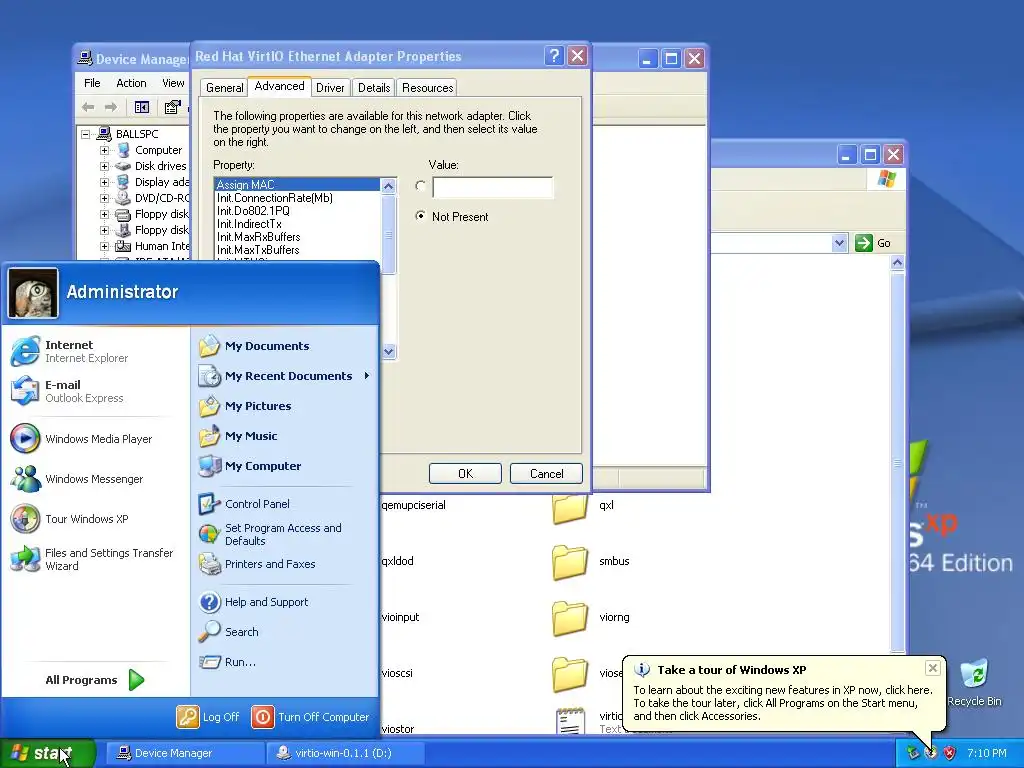Expand the Human Interface Devices node
Screen dimensions: 1024x768
point(104,246)
